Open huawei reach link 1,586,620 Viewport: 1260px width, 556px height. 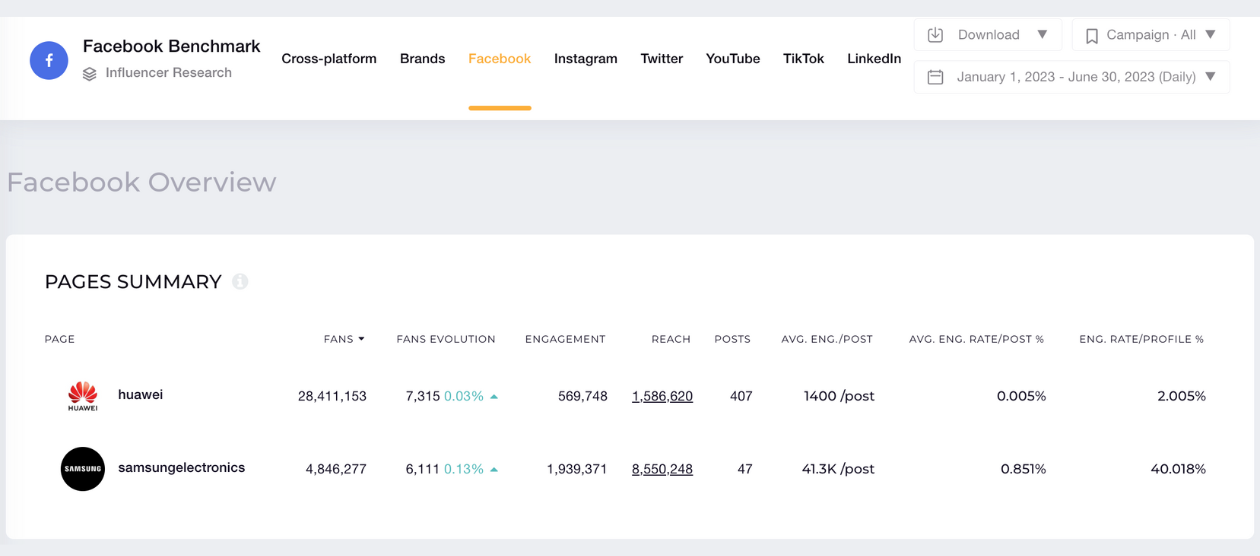[662, 396]
